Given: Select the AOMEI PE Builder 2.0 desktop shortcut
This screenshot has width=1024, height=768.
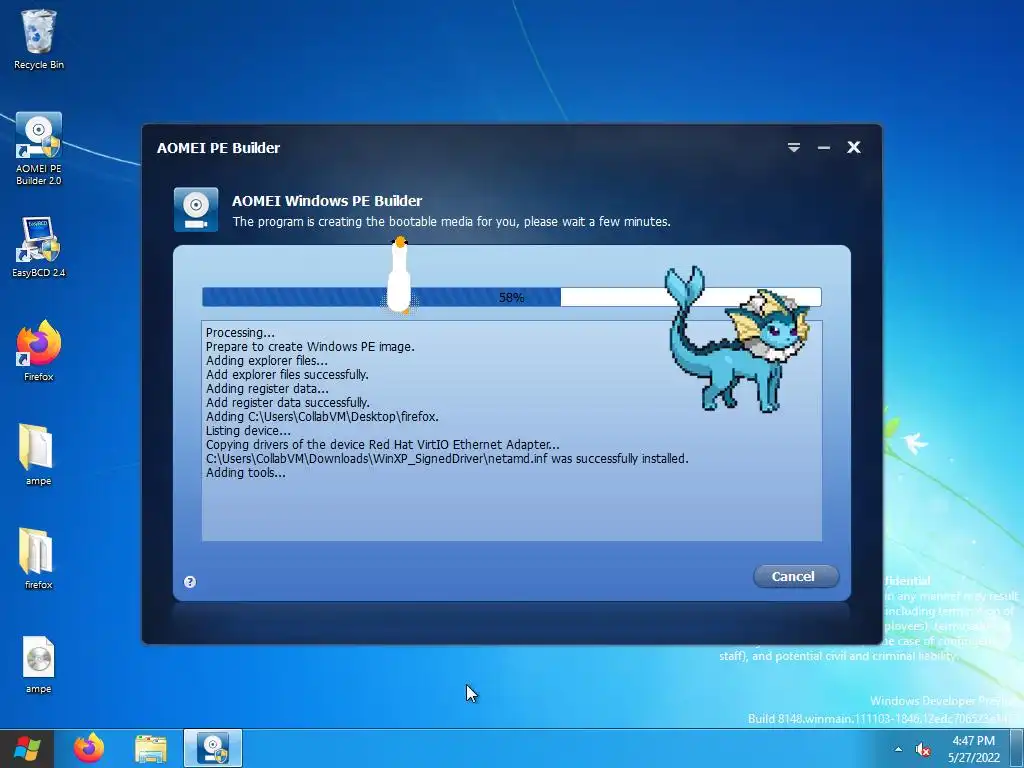Looking at the screenshot, I should tap(39, 149).
